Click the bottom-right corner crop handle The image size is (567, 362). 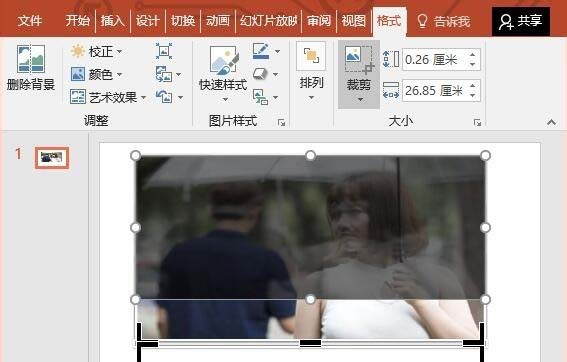475,335
